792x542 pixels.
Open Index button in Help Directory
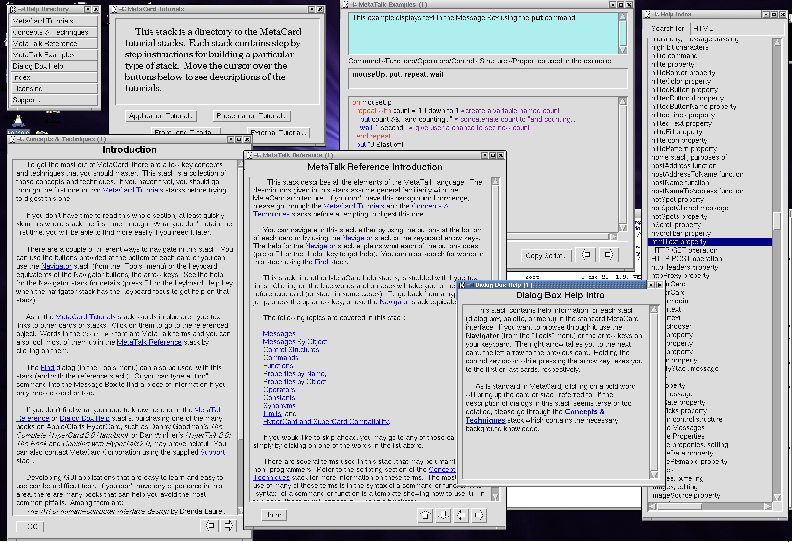coord(54,77)
